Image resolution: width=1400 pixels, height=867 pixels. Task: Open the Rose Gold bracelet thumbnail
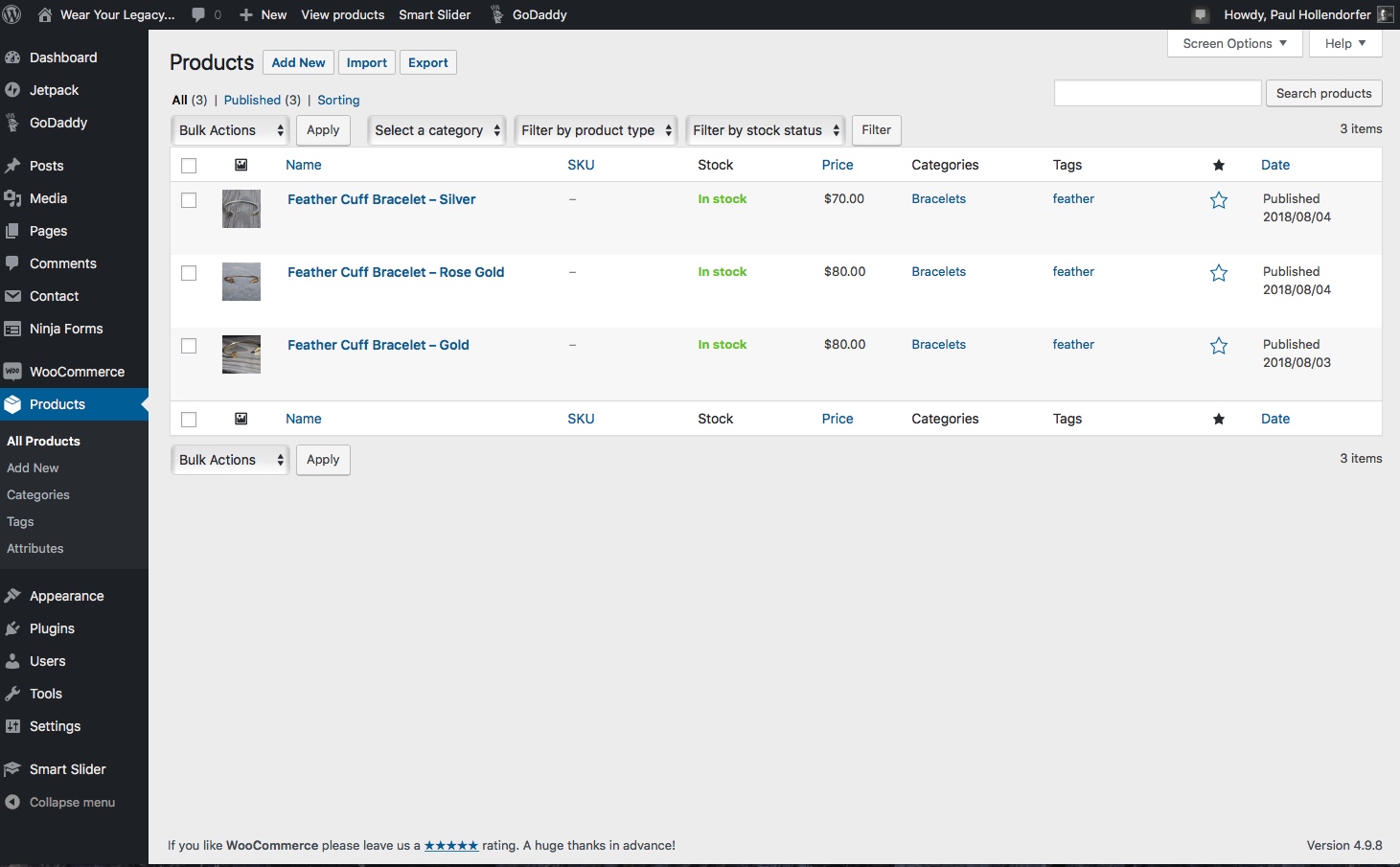coord(241,282)
